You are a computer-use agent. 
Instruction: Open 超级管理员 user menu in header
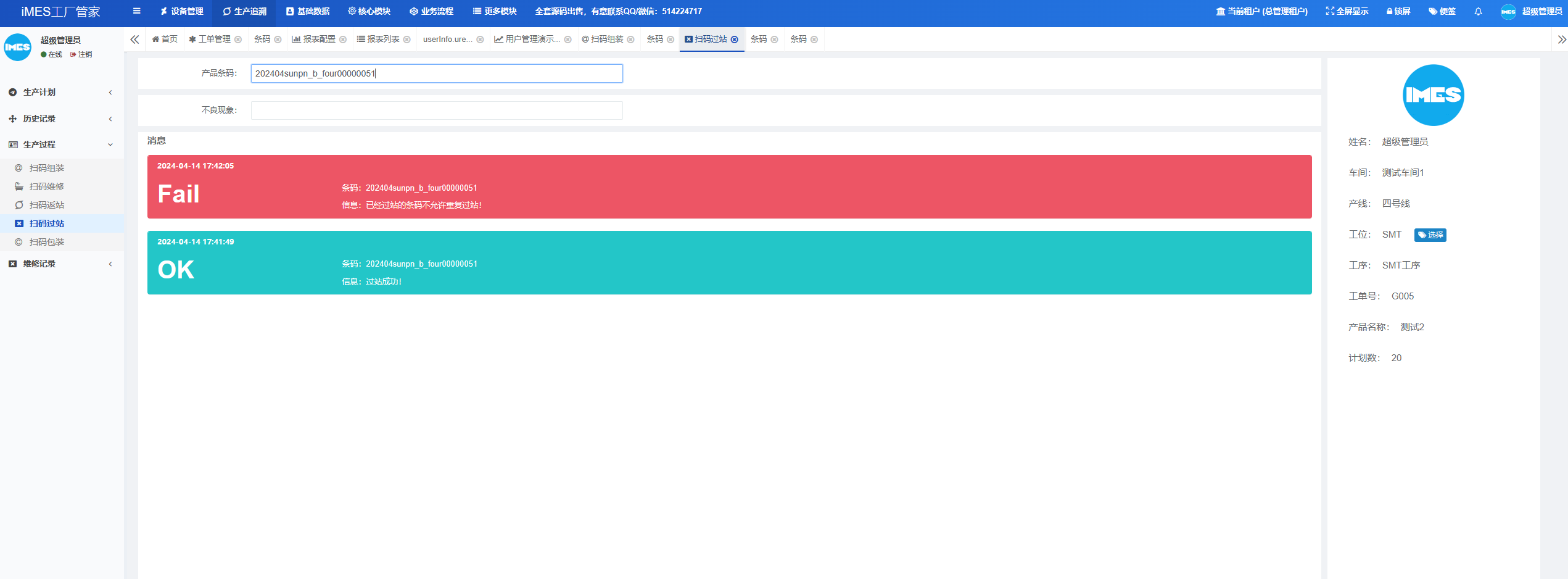coord(1532,11)
